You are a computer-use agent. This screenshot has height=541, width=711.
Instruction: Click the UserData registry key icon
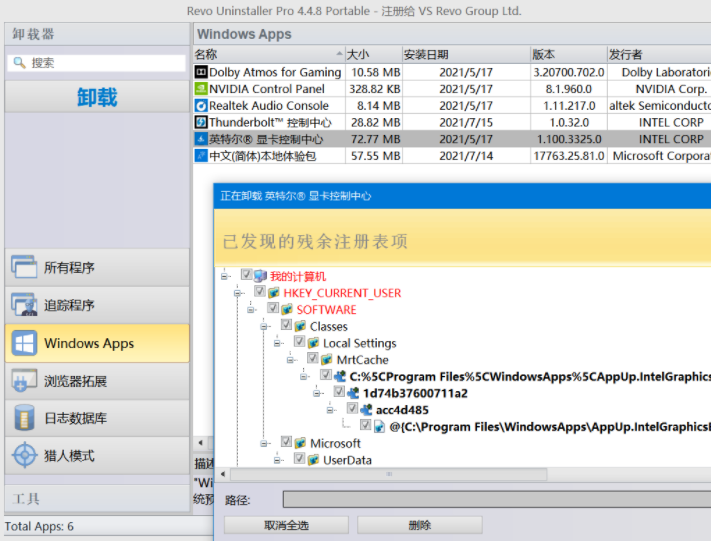tap(313, 460)
